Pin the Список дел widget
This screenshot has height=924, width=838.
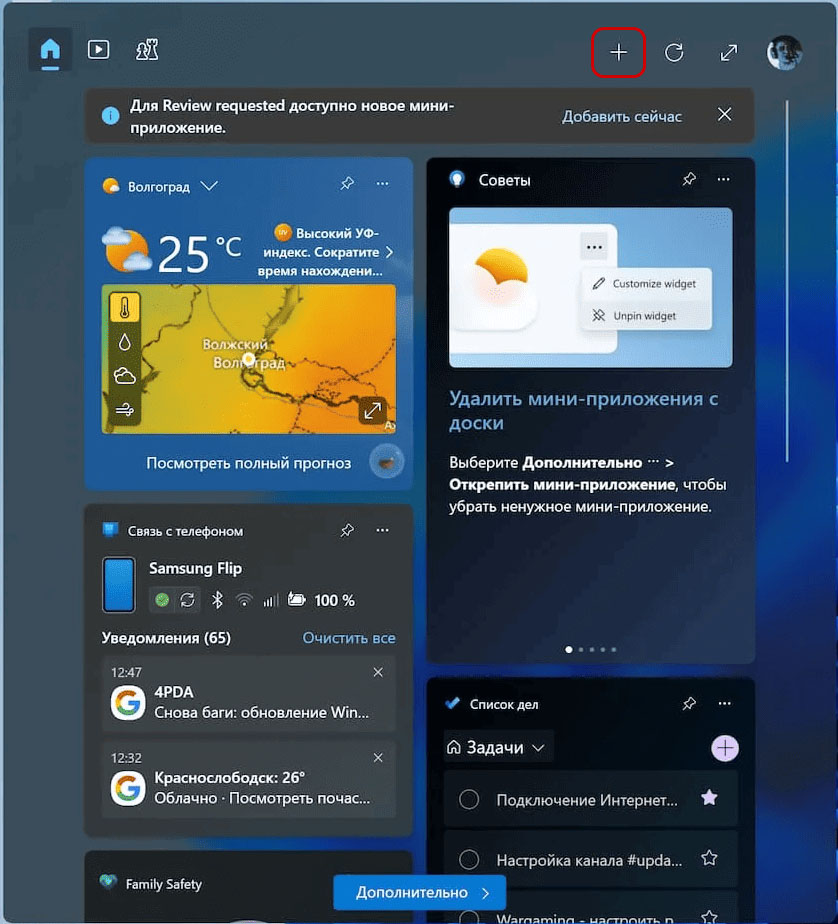689,704
